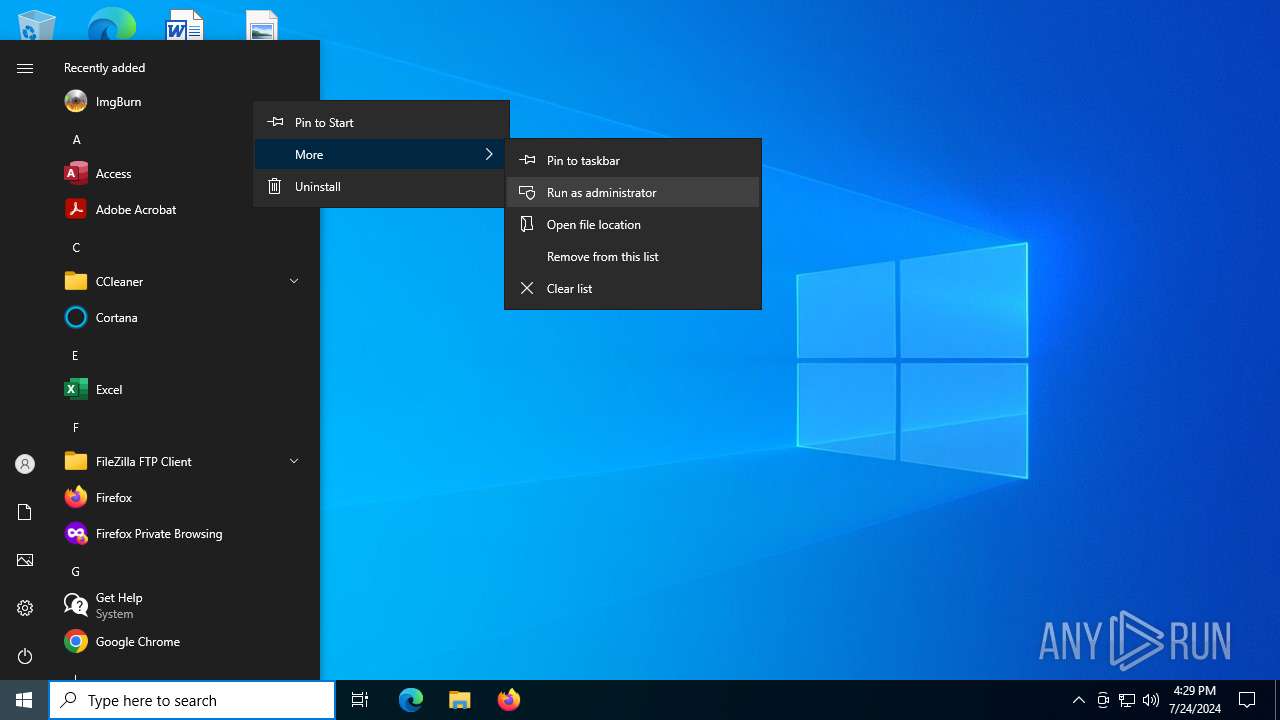Open Documents from Start sidebar

(x=25, y=512)
